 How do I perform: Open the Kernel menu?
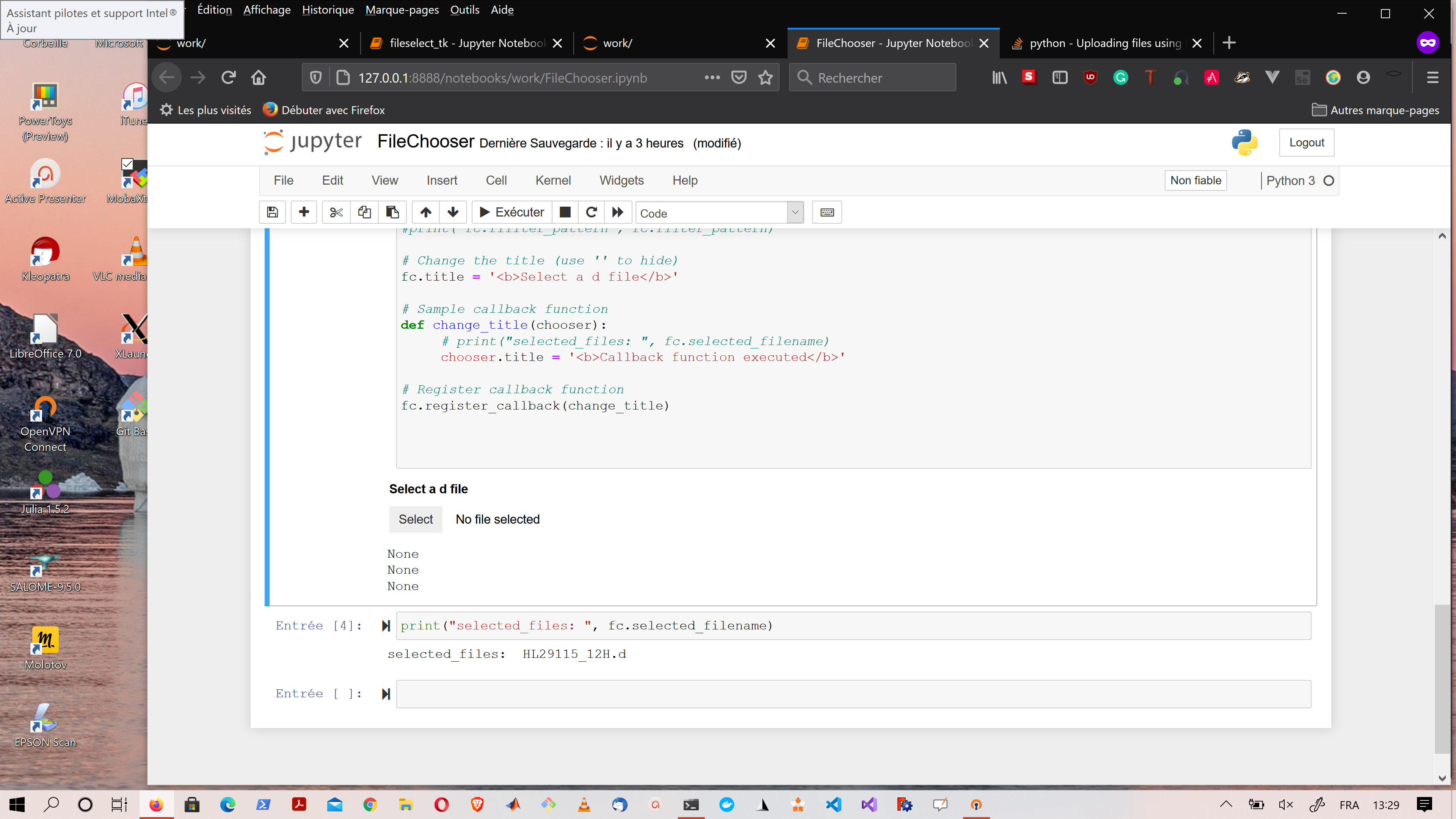[x=552, y=180]
